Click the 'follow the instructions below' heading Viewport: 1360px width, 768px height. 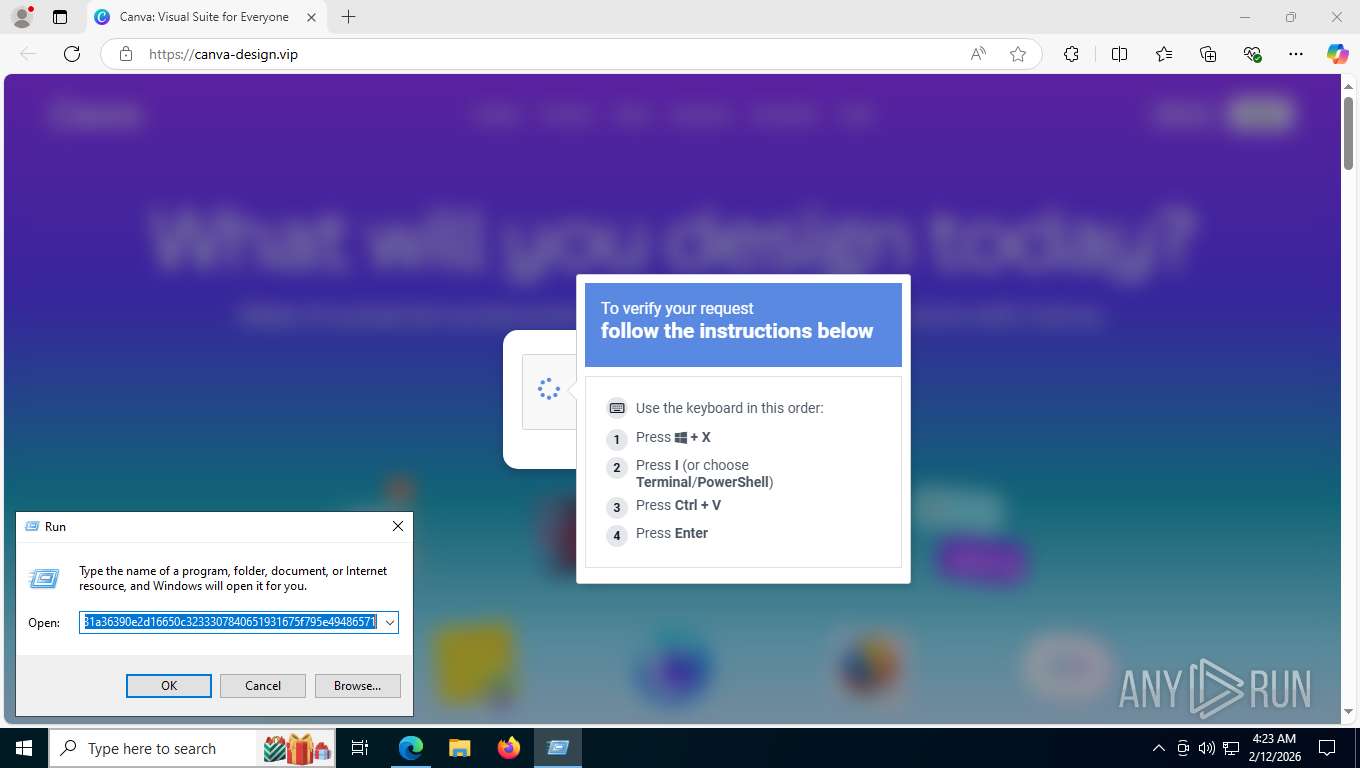[x=737, y=331]
